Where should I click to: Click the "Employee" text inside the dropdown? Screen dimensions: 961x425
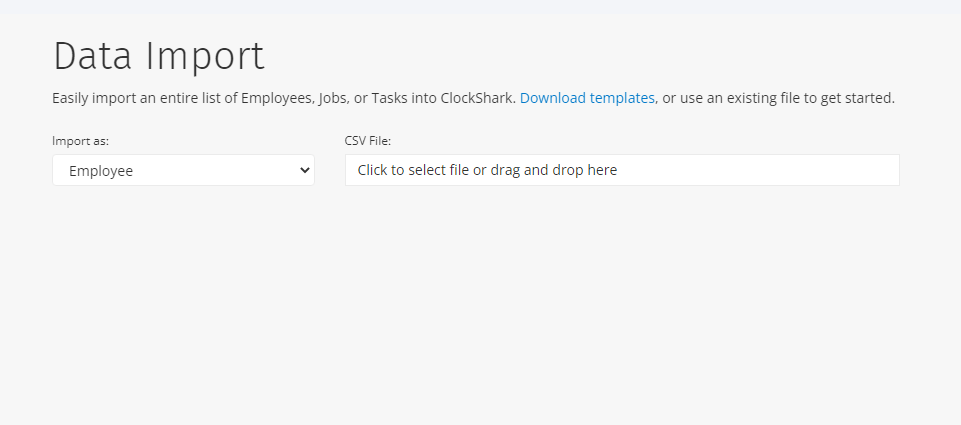[x=101, y=171]
